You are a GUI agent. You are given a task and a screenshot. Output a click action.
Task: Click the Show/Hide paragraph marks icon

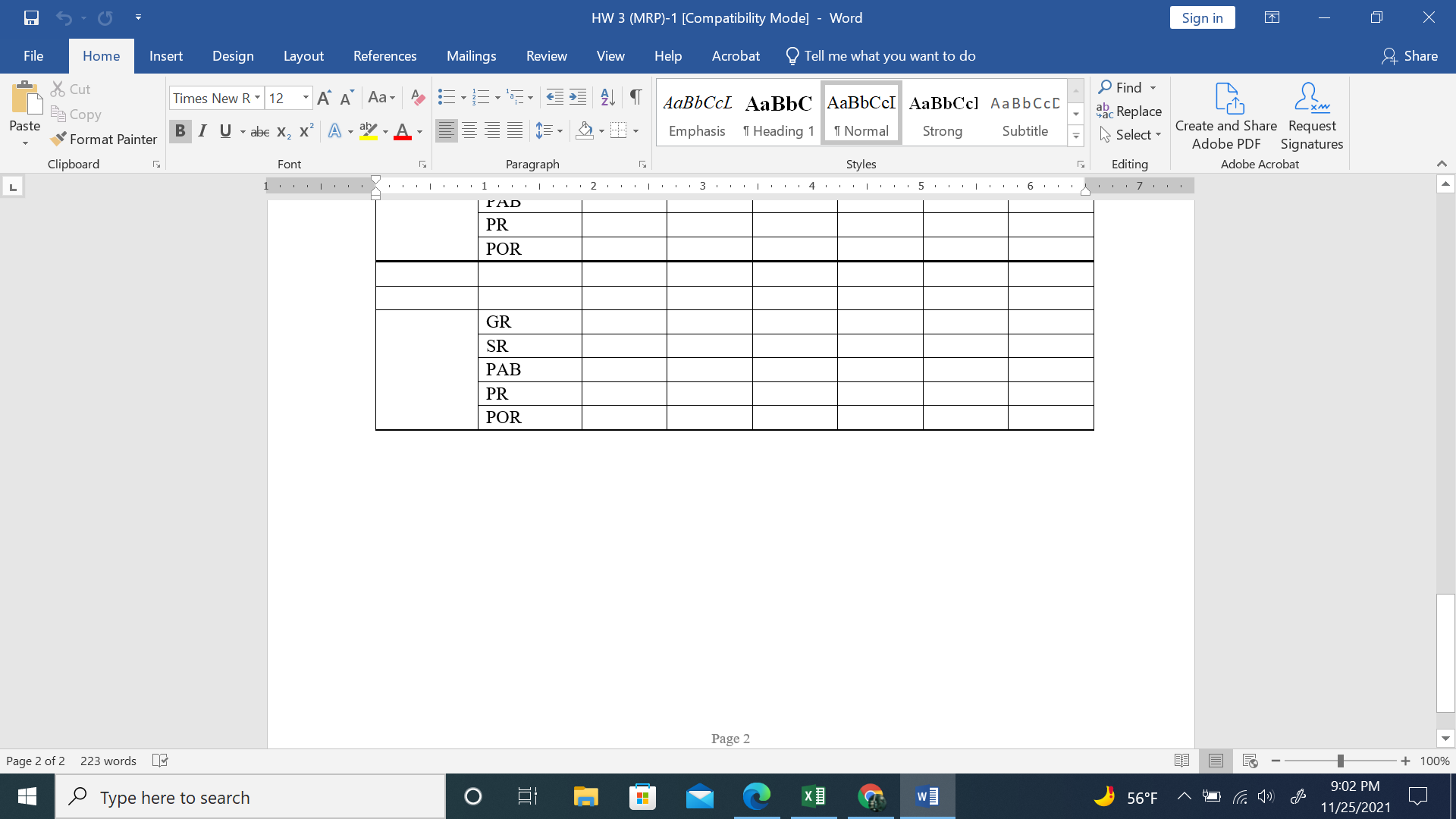tap(635, 97)
